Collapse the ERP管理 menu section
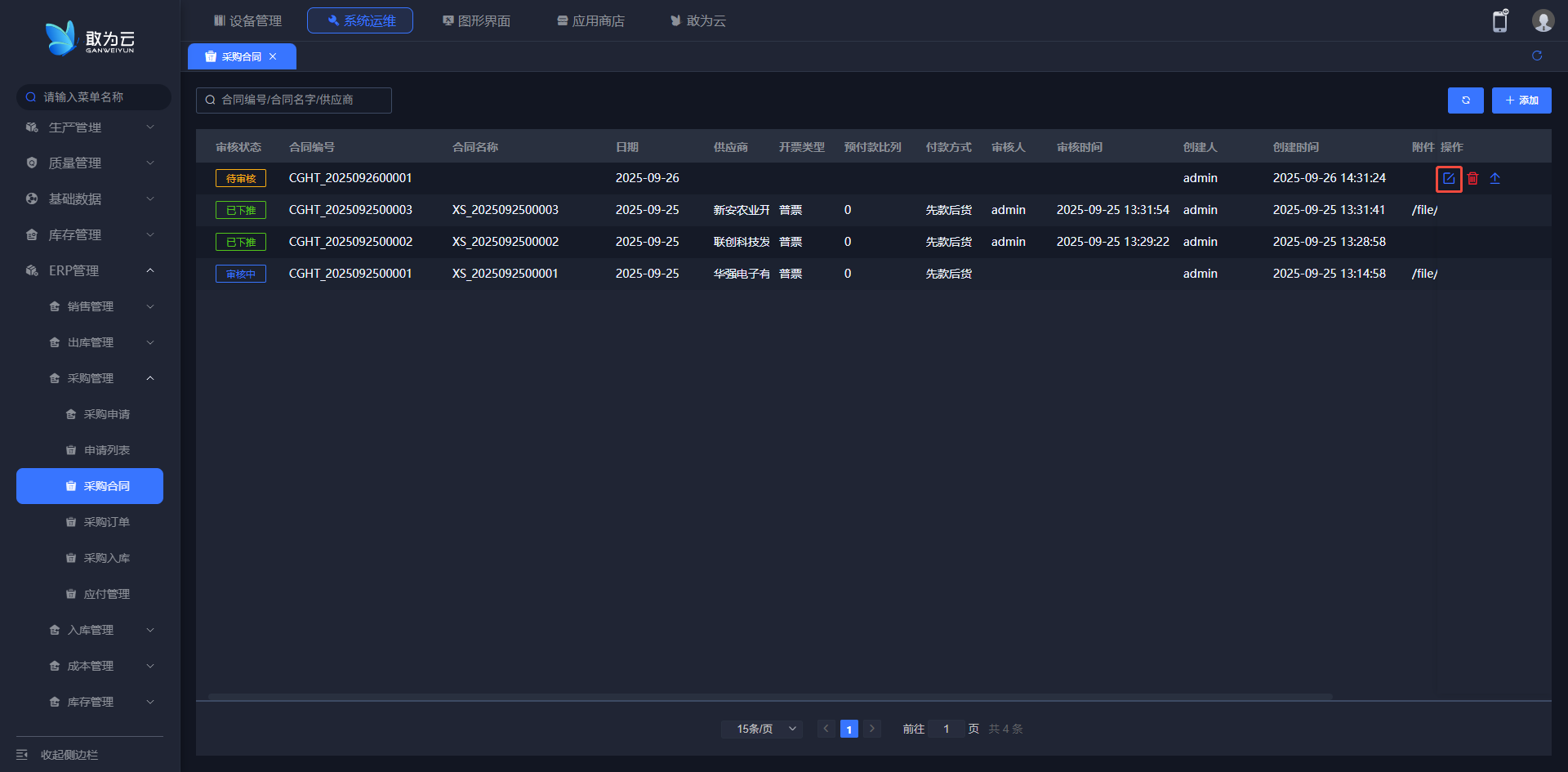This screenshot has height=772, width=1568. 90,270
